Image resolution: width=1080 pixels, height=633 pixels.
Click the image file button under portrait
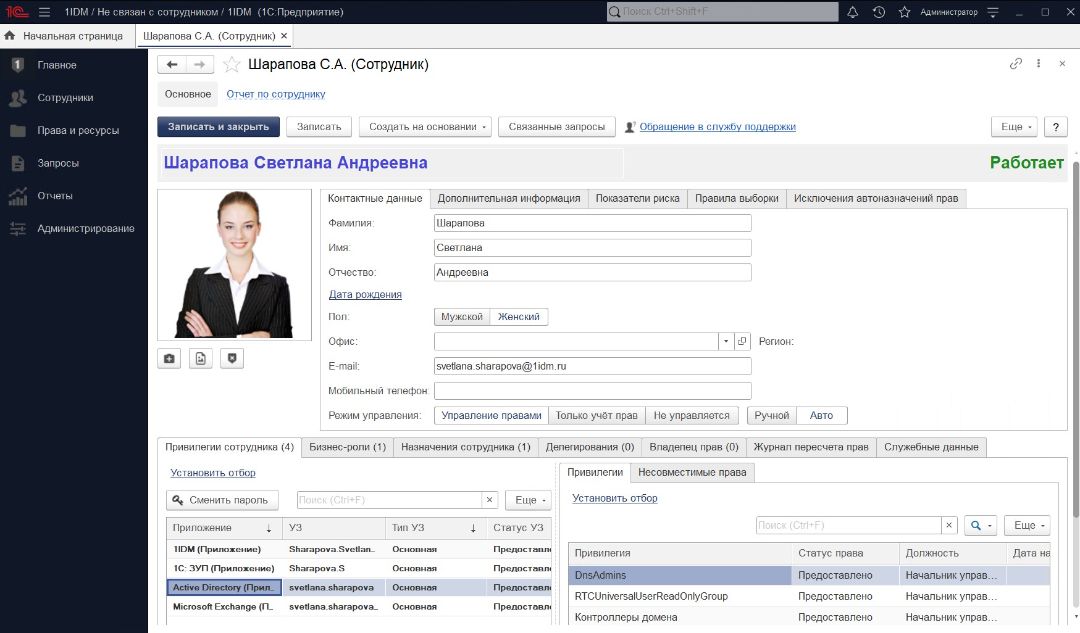pos(201,359)
